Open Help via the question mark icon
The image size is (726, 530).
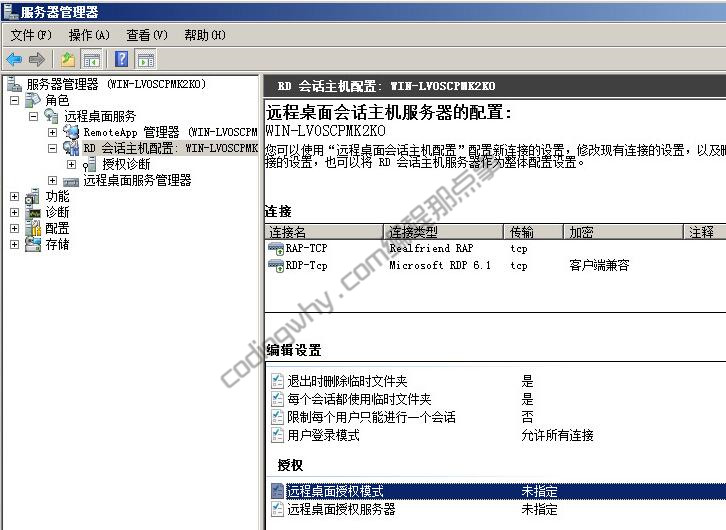121,59
